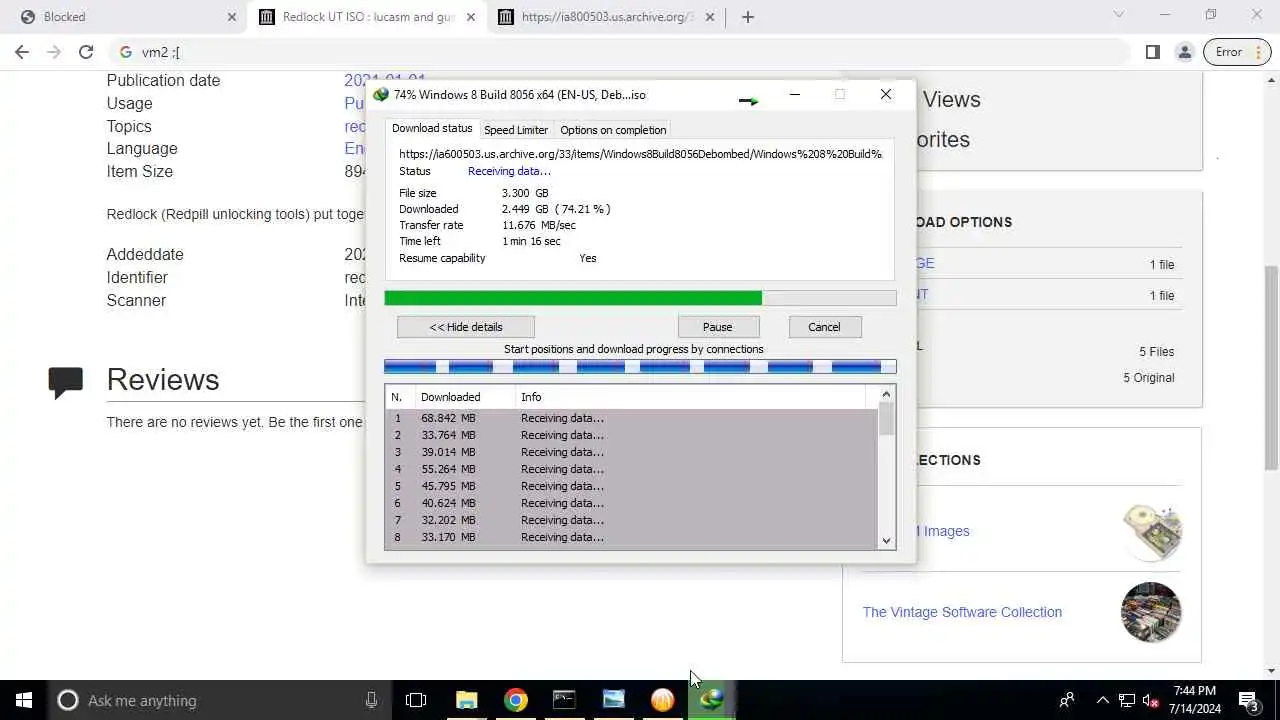Select connection 3 with 39.014 MB
The height and width of the screenshot is (720, 1280).
[x=631, y=452]
